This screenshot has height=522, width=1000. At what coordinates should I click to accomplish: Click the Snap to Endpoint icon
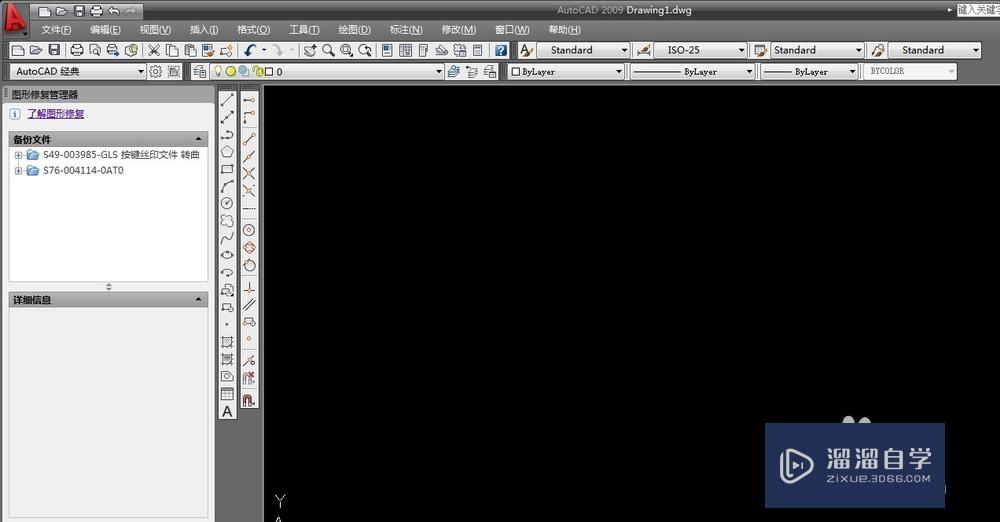(249, 138)
